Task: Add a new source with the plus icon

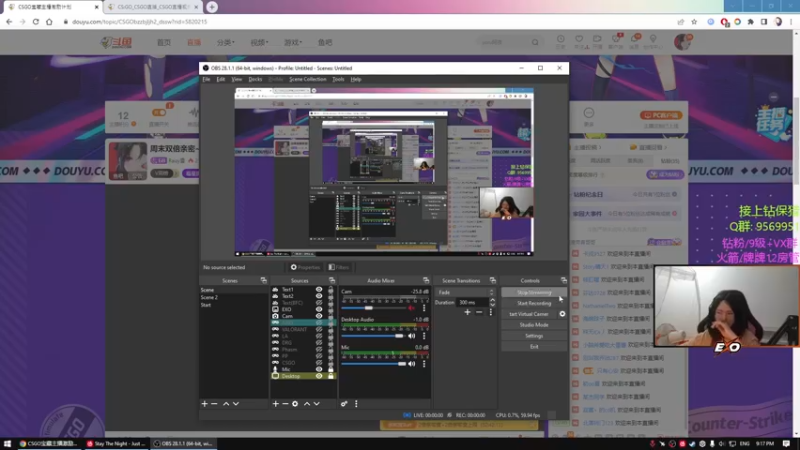Action: point(276,404)
